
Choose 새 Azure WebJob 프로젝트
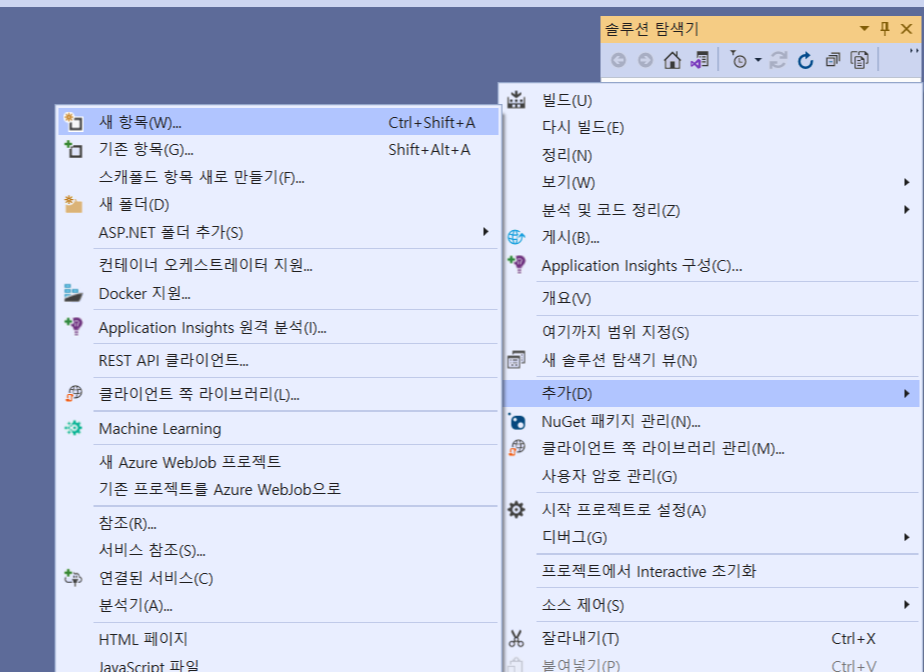[278, 462]
